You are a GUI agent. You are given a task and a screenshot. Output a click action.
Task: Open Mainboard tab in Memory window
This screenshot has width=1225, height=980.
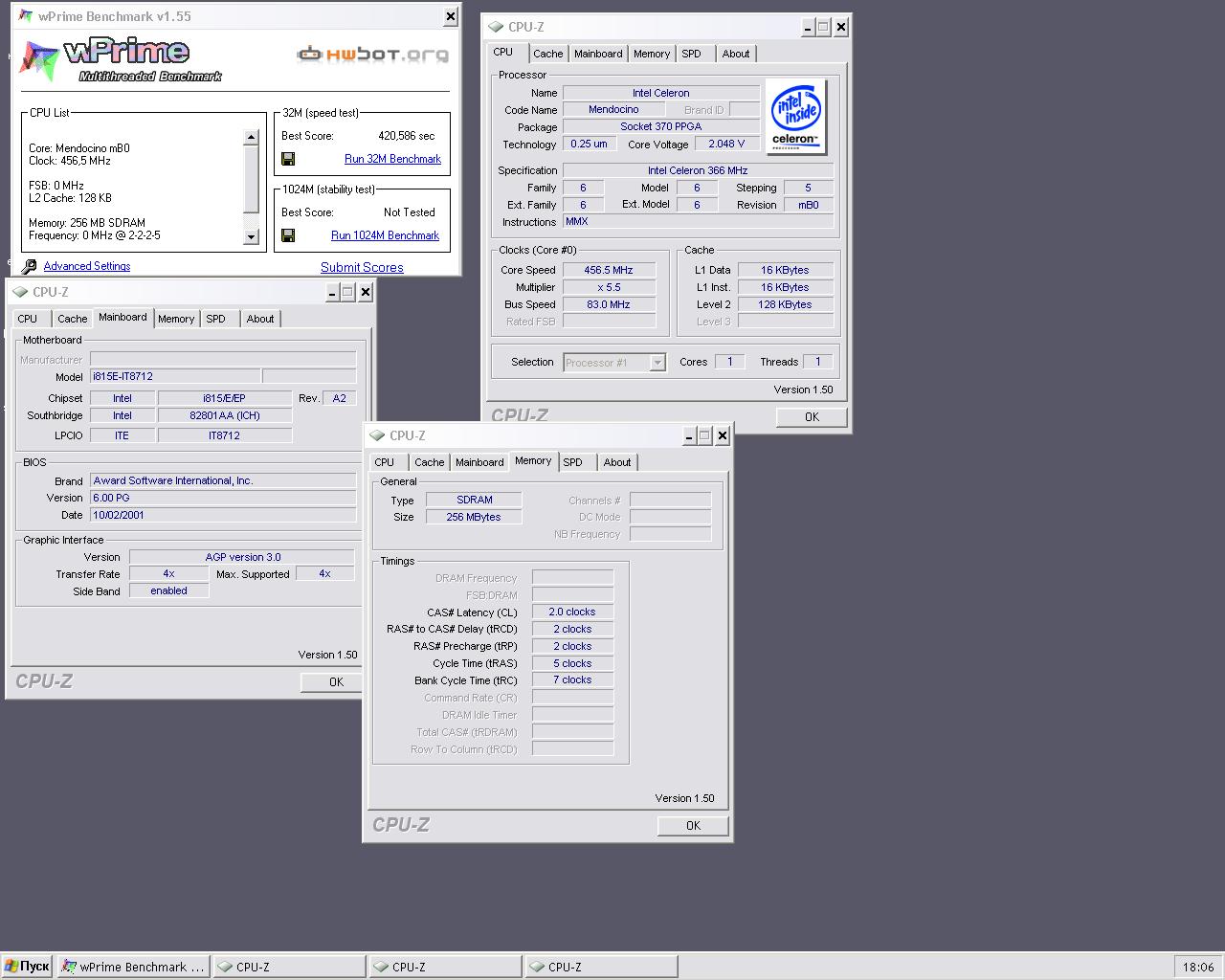point(479,462)
